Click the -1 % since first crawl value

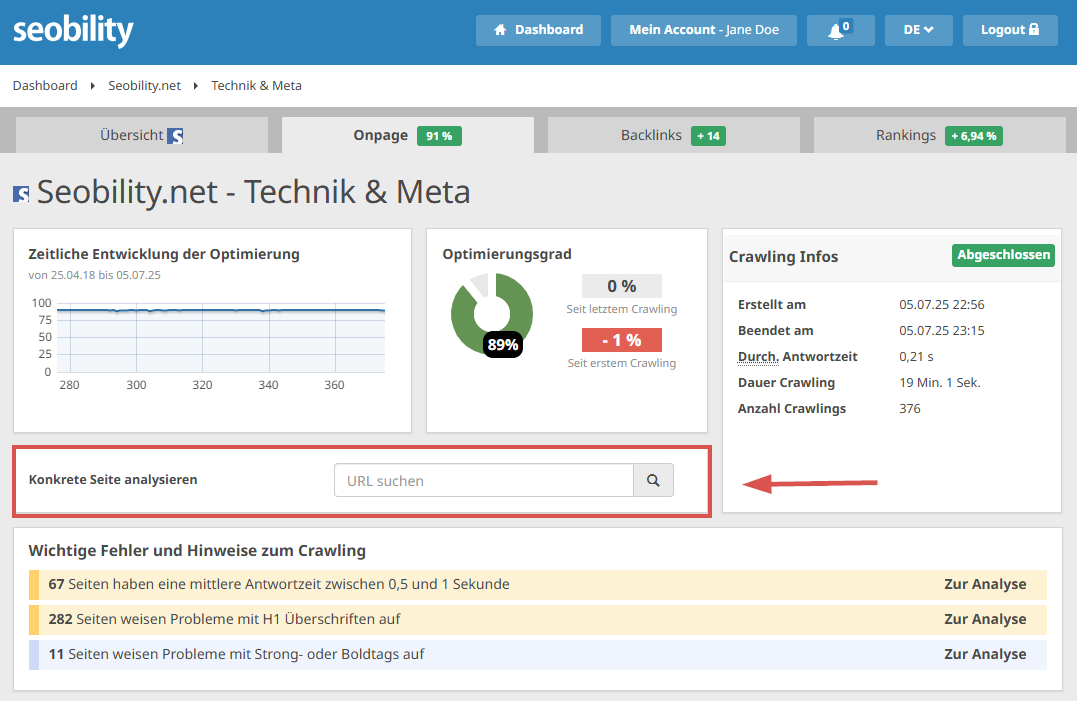(x=622, y=340)
